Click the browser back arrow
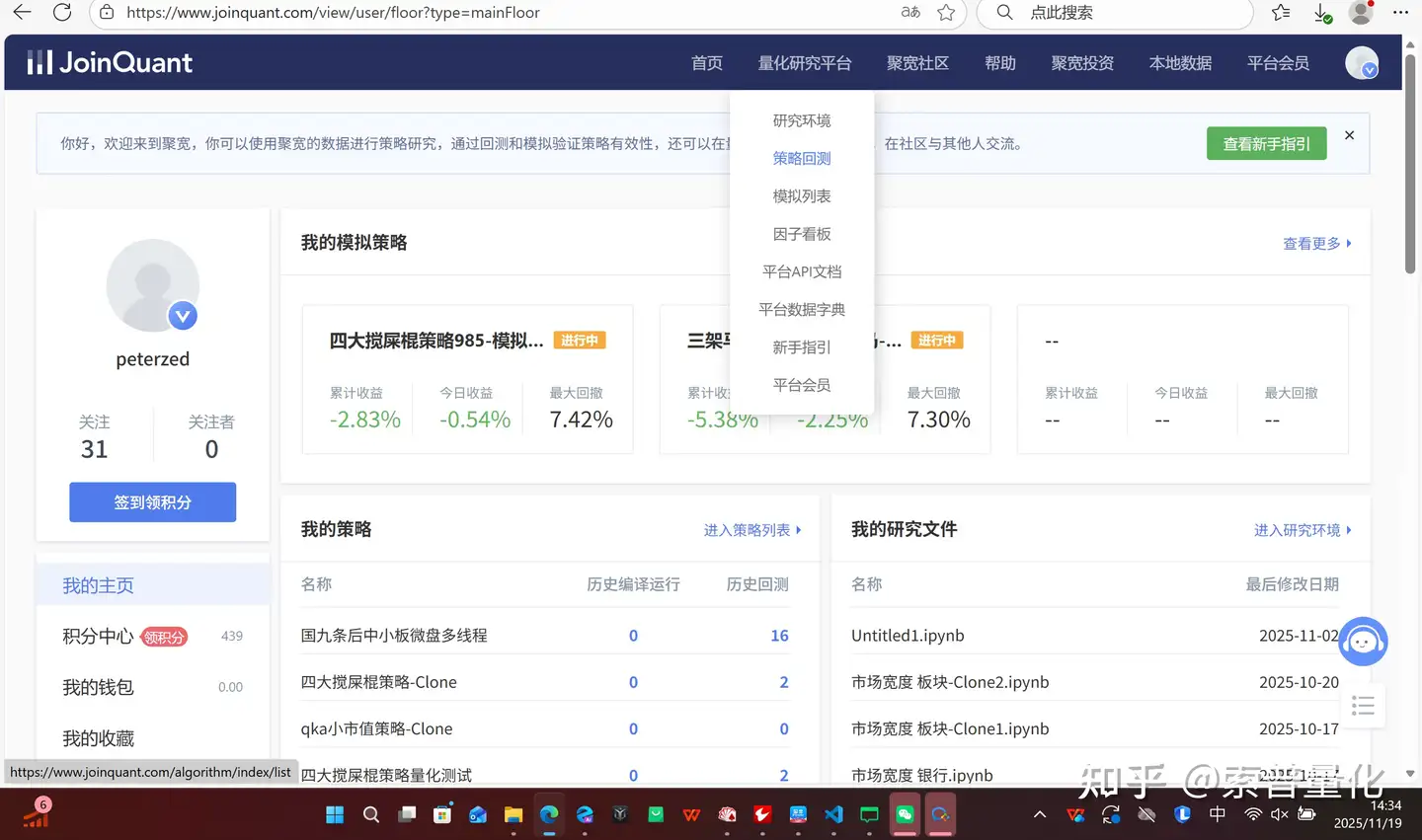 22,12
